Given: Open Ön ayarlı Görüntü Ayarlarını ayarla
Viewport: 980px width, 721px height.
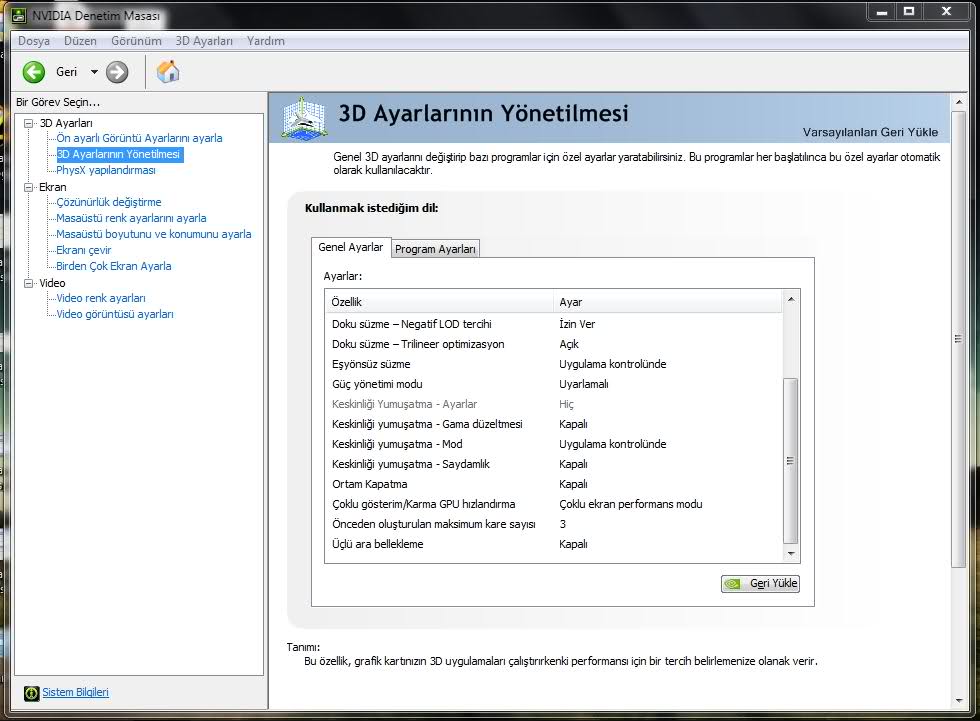Looking at the screenshot, I should pos(139,138).
